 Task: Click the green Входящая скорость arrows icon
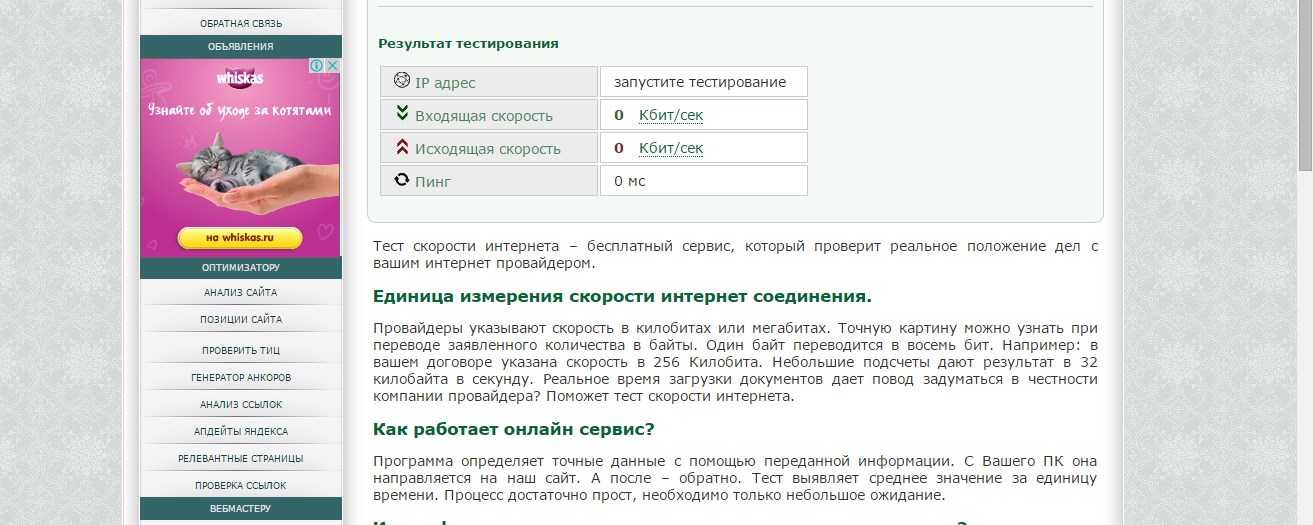click(x=402, y=113)
